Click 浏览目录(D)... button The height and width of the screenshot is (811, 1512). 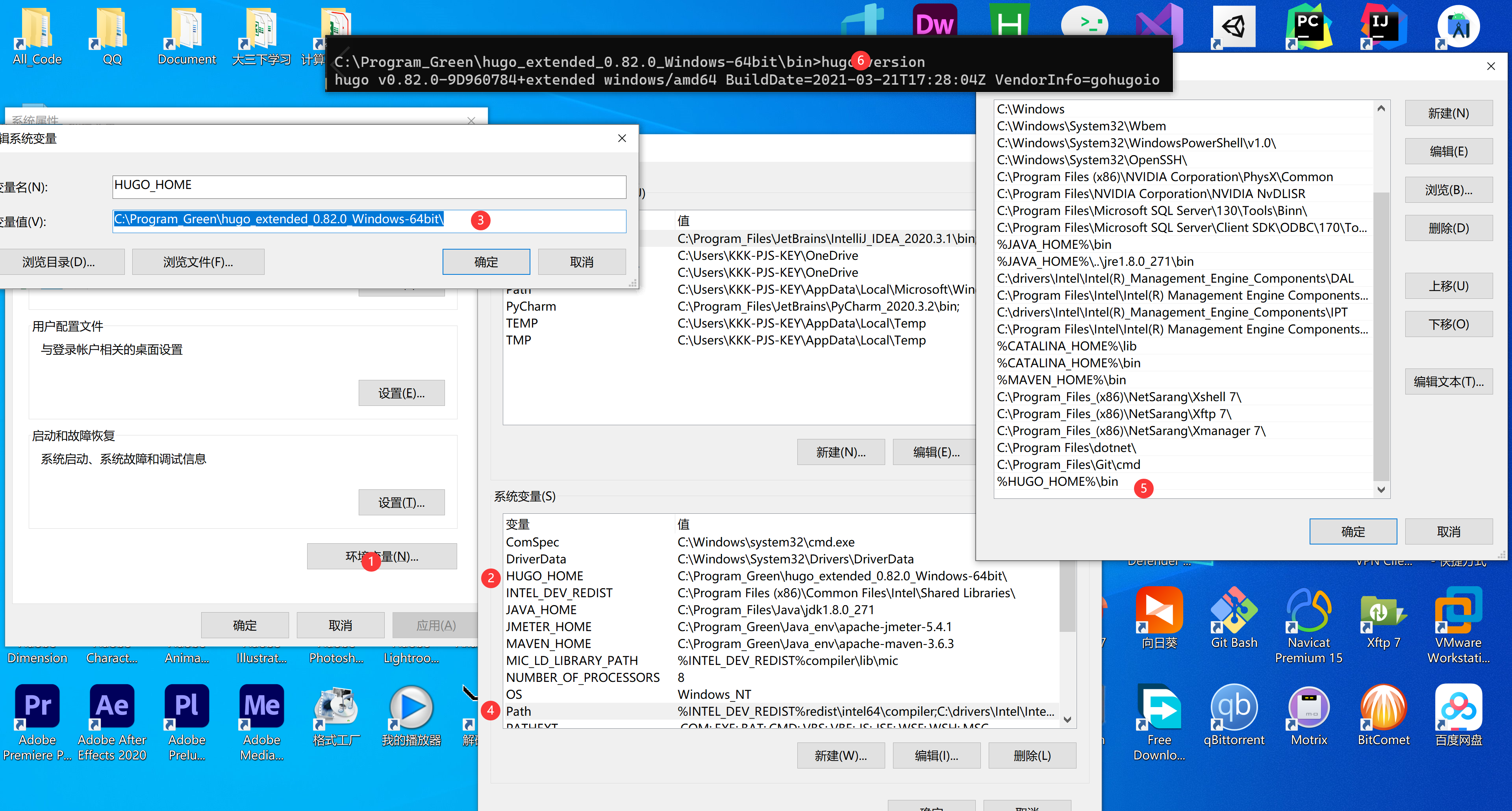(59, 262)
